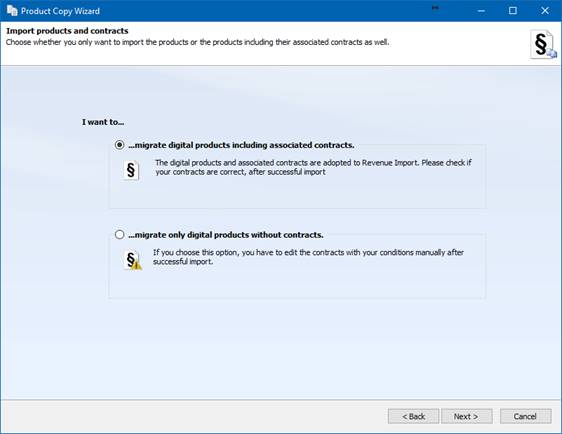Click the Next button

coord(466,416)
